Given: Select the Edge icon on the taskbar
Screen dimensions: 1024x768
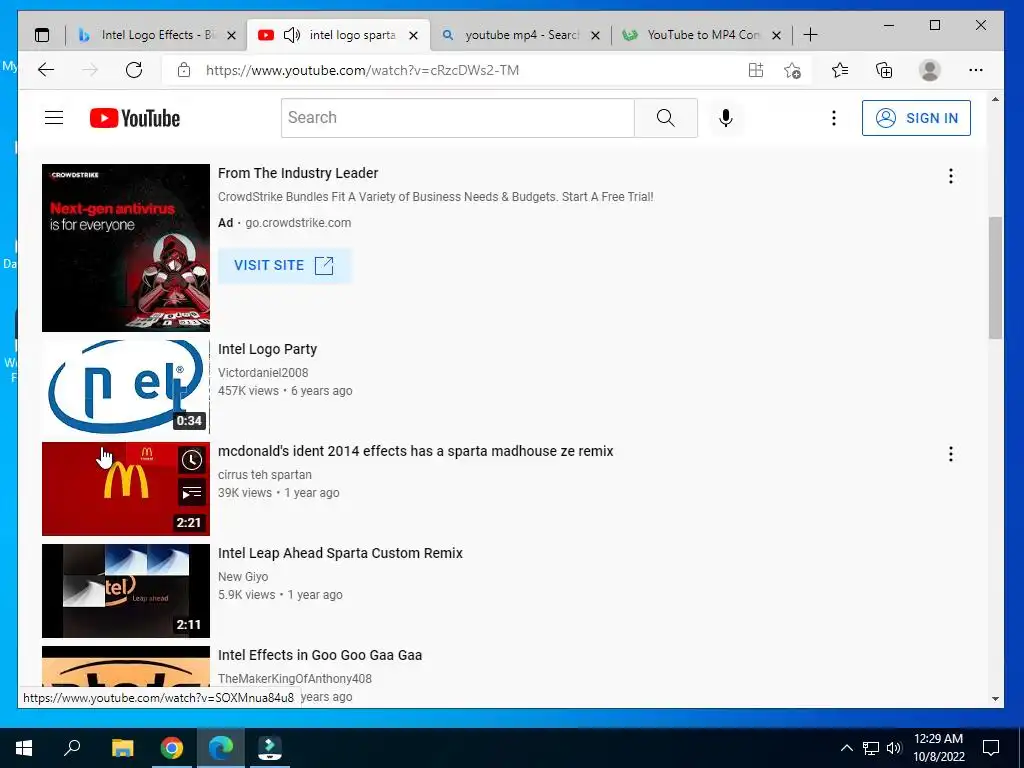Looking at the screenshot, I should 221,748.
